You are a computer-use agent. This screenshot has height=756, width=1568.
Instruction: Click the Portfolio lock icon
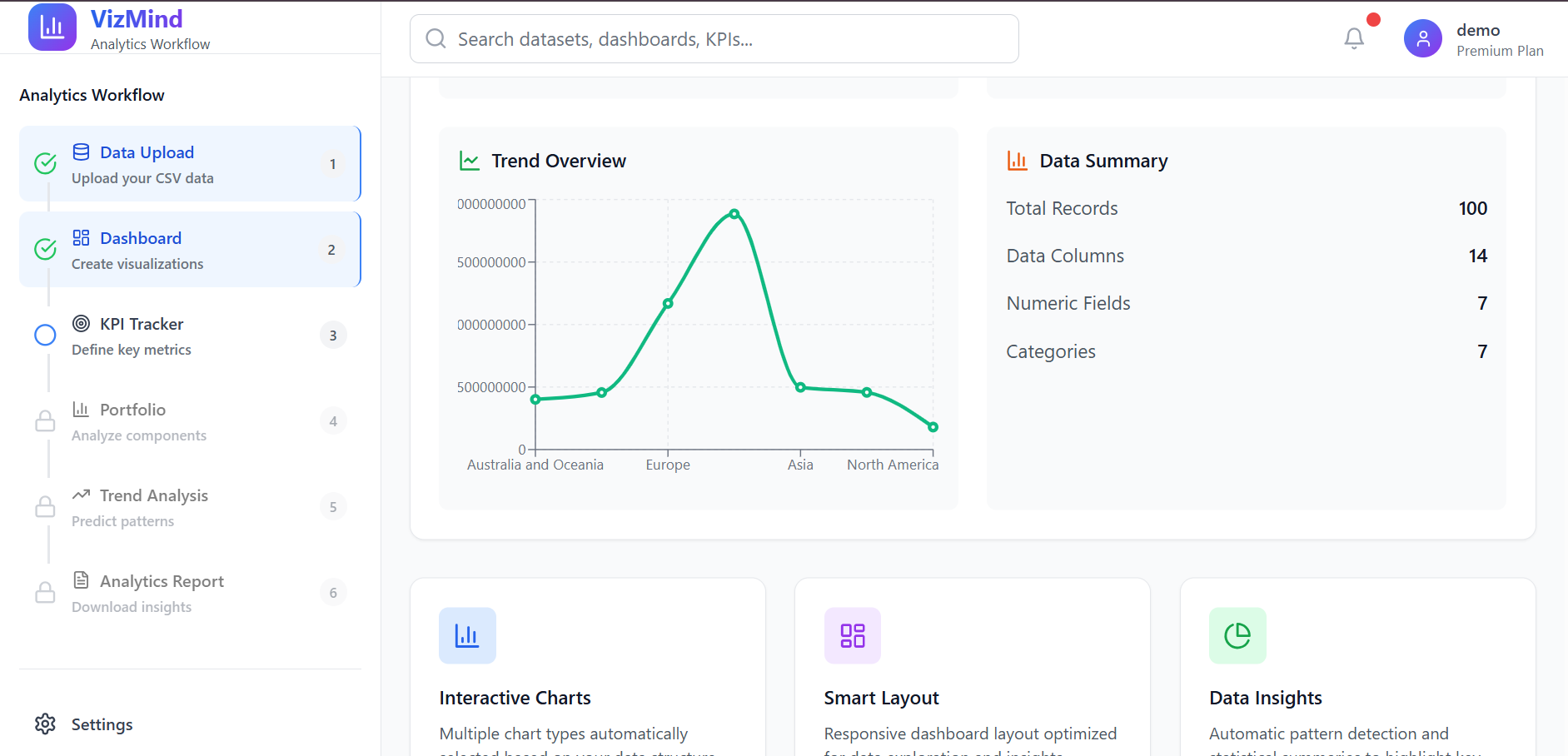(x=45, y=420)
